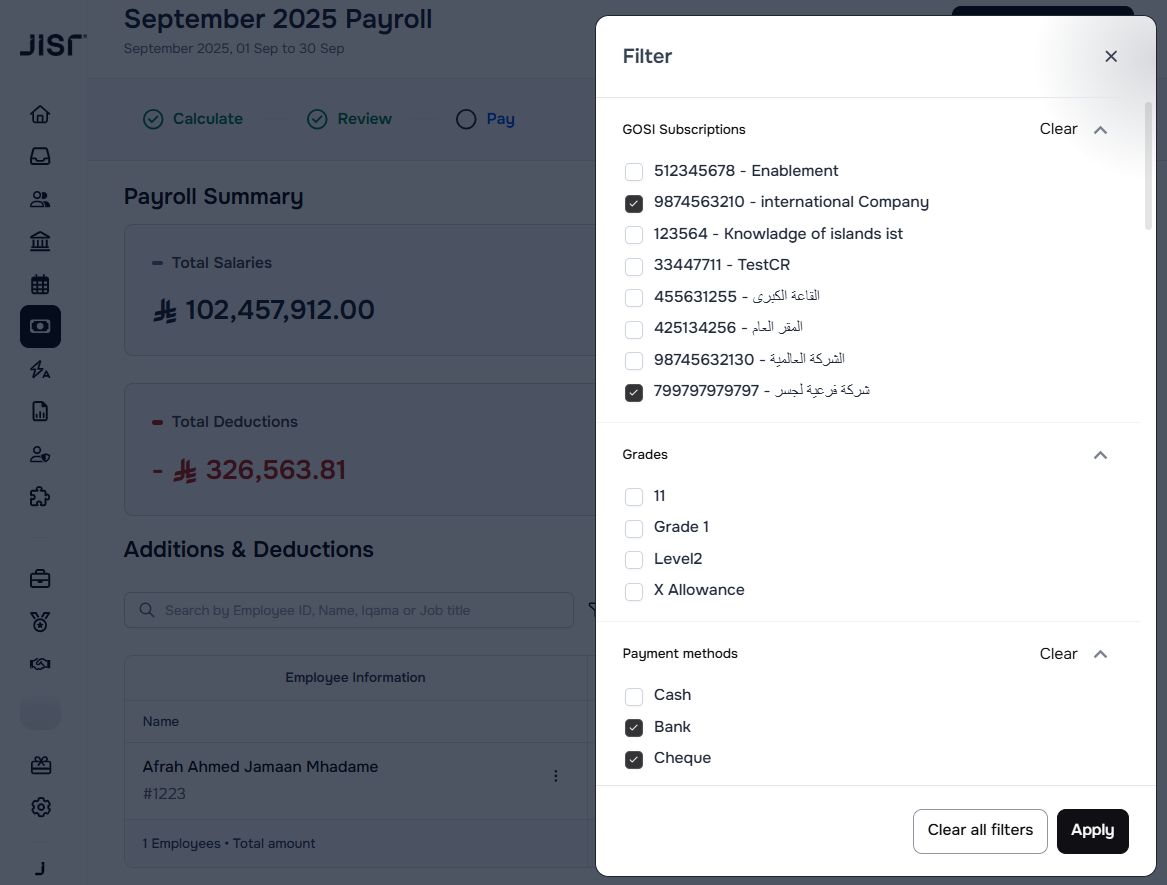Collapse the Grades section chevron
The width and height of the screenshot is (1167, 885).
[1100, 455]
